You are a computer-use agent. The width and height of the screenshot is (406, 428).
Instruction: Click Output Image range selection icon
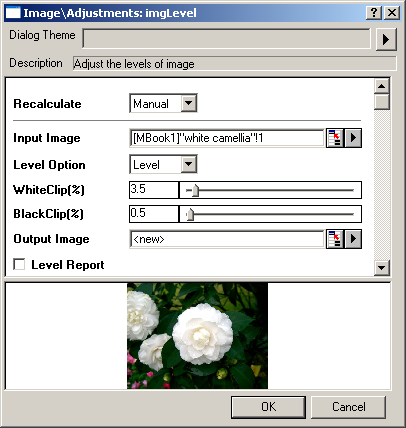click(x=335, y=239)
